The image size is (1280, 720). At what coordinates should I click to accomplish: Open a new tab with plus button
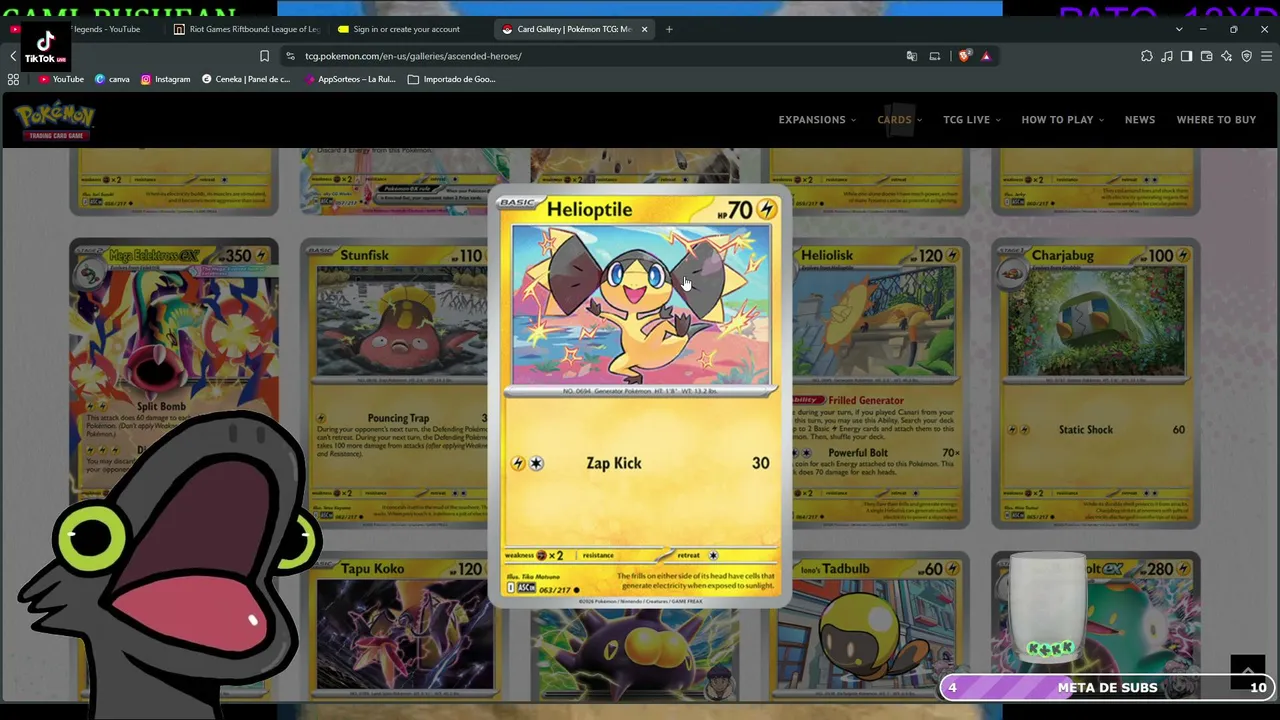669,29
